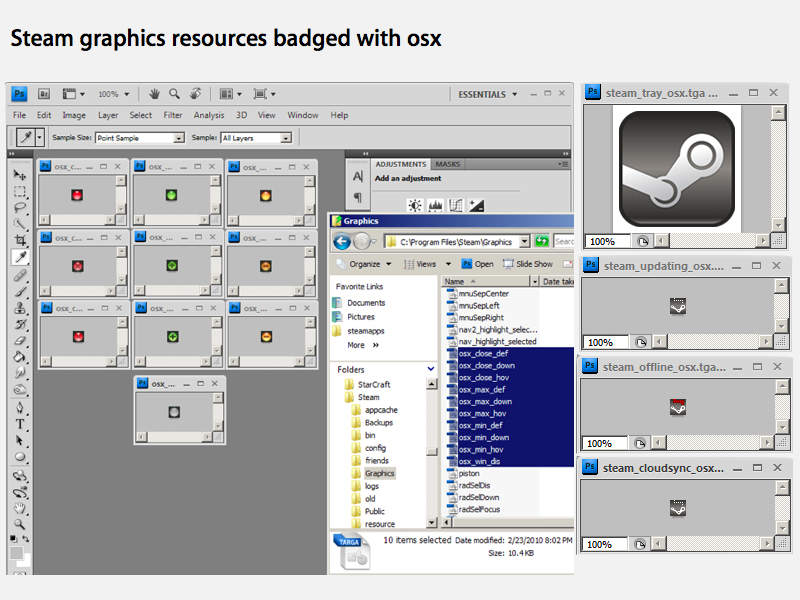Open the File menu
This screenshot has width=800, height=600.
(19, 115)
